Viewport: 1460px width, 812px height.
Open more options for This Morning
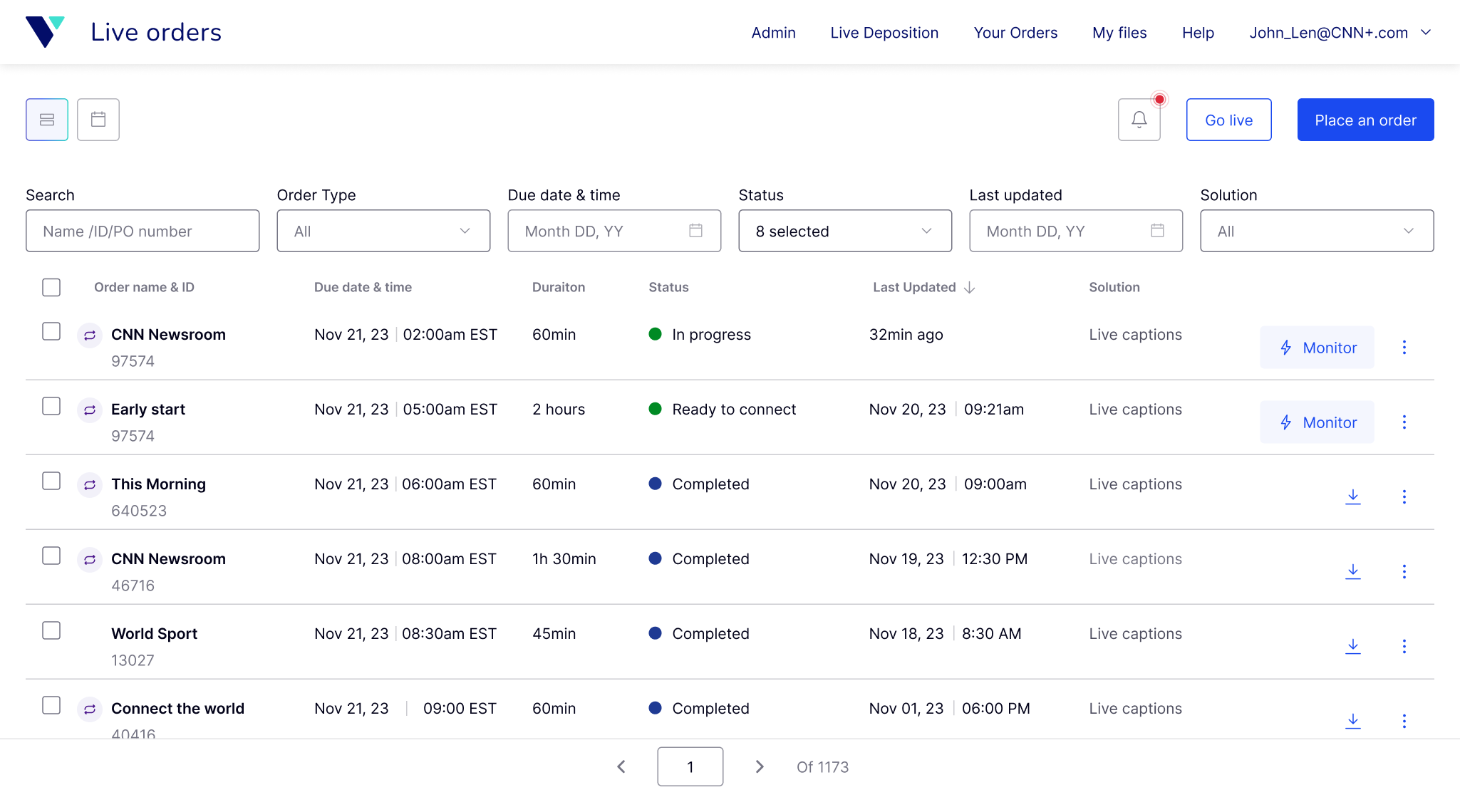tap(1404, 496)
